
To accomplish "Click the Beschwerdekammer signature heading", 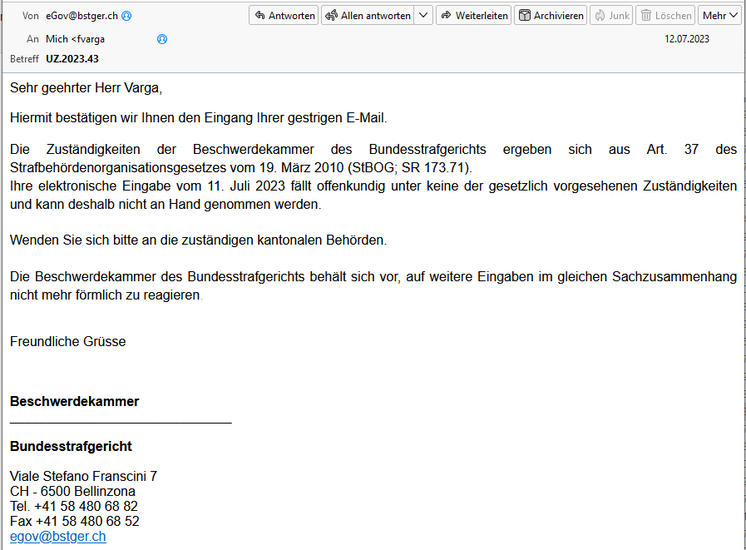I will 75,402.
